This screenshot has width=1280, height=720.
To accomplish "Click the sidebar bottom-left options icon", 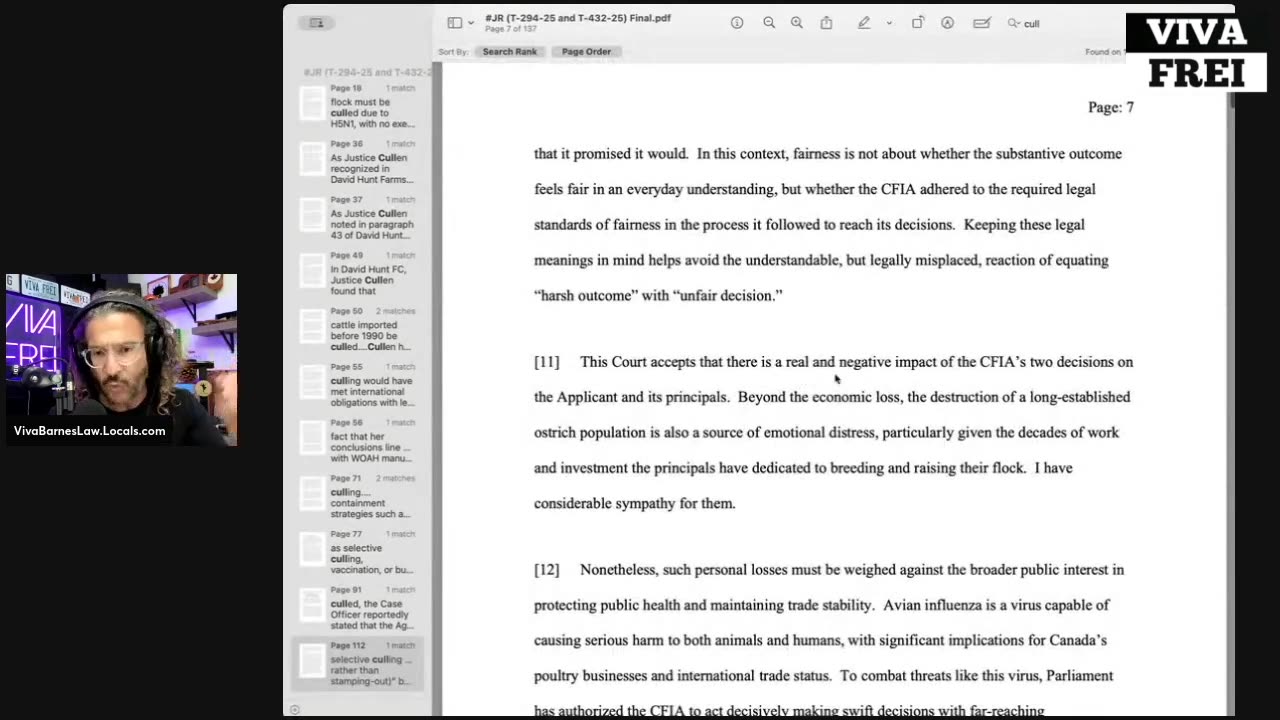I will click(x=294, y=710).
